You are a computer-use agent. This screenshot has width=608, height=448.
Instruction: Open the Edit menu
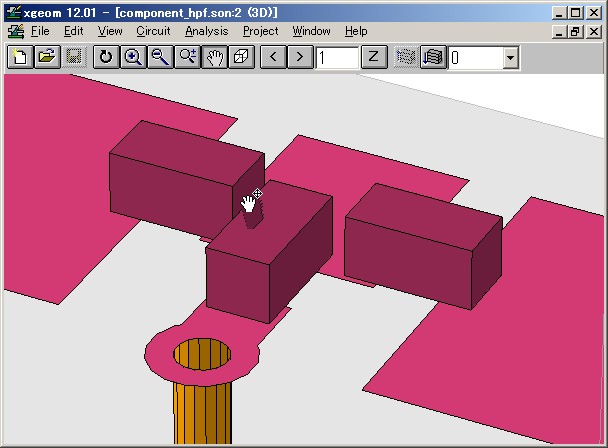[x=73, y=31]
